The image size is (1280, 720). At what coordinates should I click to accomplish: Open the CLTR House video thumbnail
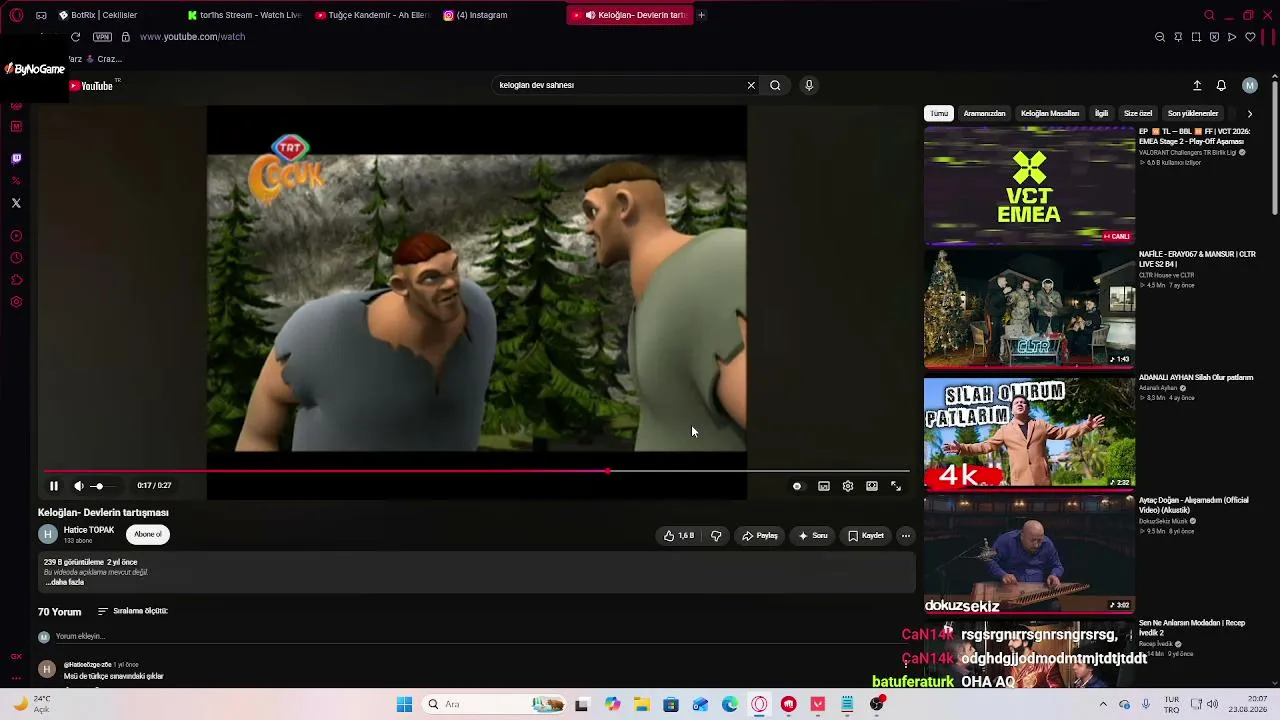1029,308
